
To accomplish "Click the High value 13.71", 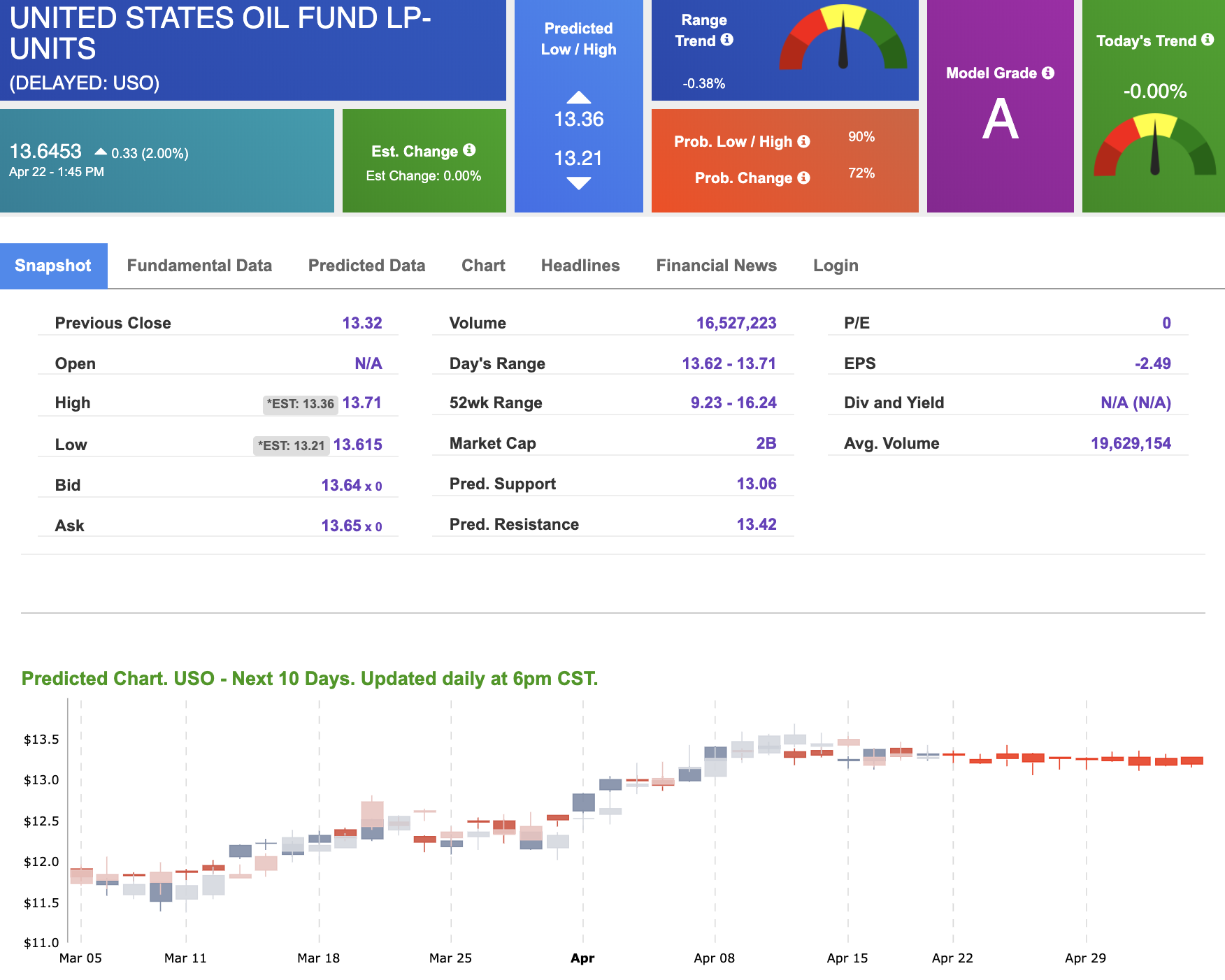I will (x=362, y=403).
